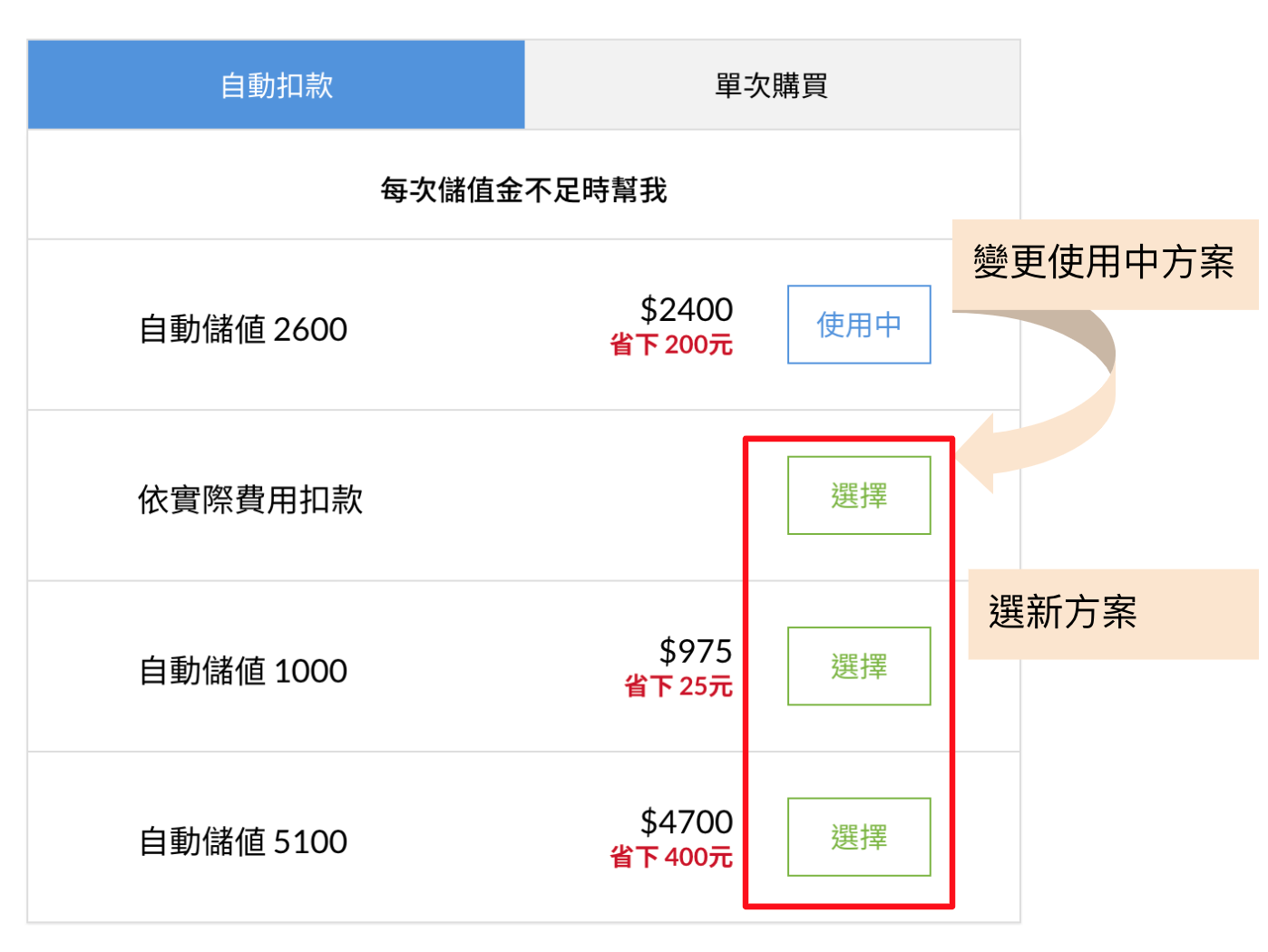Click the 變更使用中方案 callout label
Viewport: 1268px width, 952px height.
pyautogui.click(x=1103, y=263)
